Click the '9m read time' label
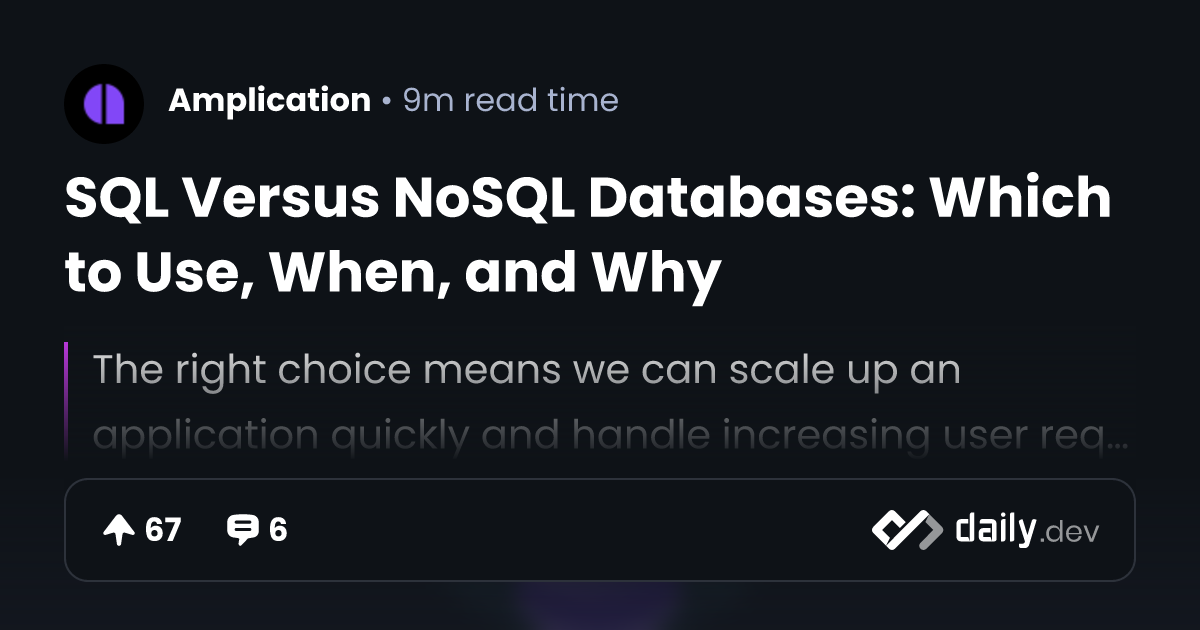This screenshot has height=630, width=1200. click(510, 100)
